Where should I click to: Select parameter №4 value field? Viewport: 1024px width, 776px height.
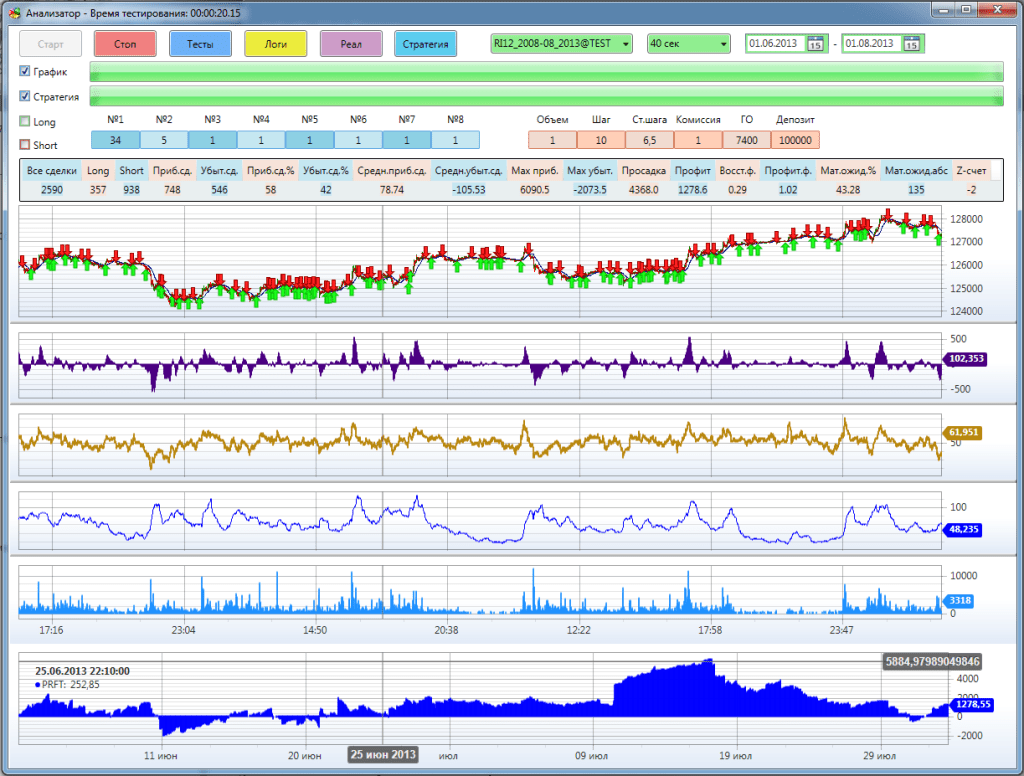[x=261, y=140]
